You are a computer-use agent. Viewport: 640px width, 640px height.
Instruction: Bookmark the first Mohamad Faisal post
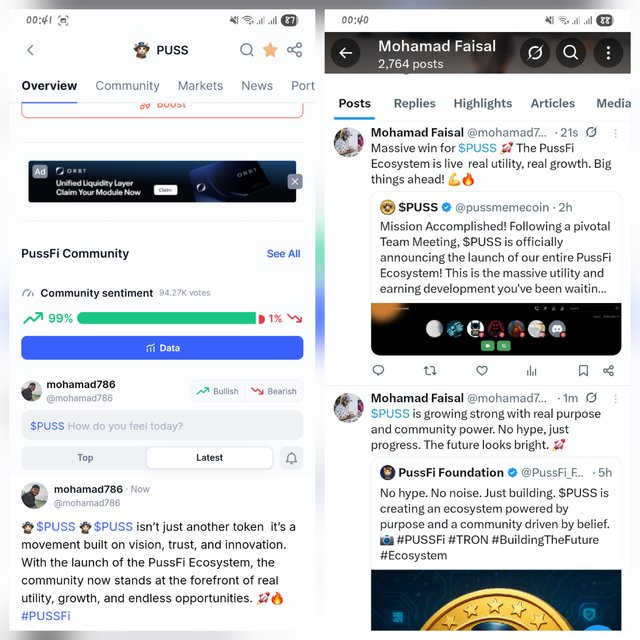coord(583,371)
